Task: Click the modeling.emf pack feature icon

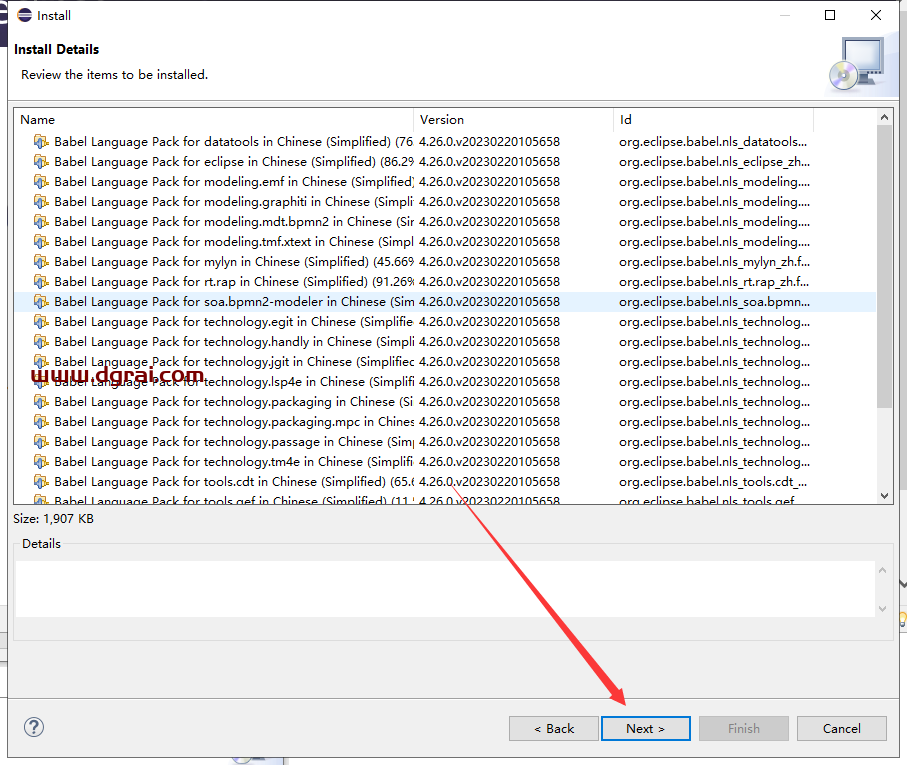Action: point(40,182)
